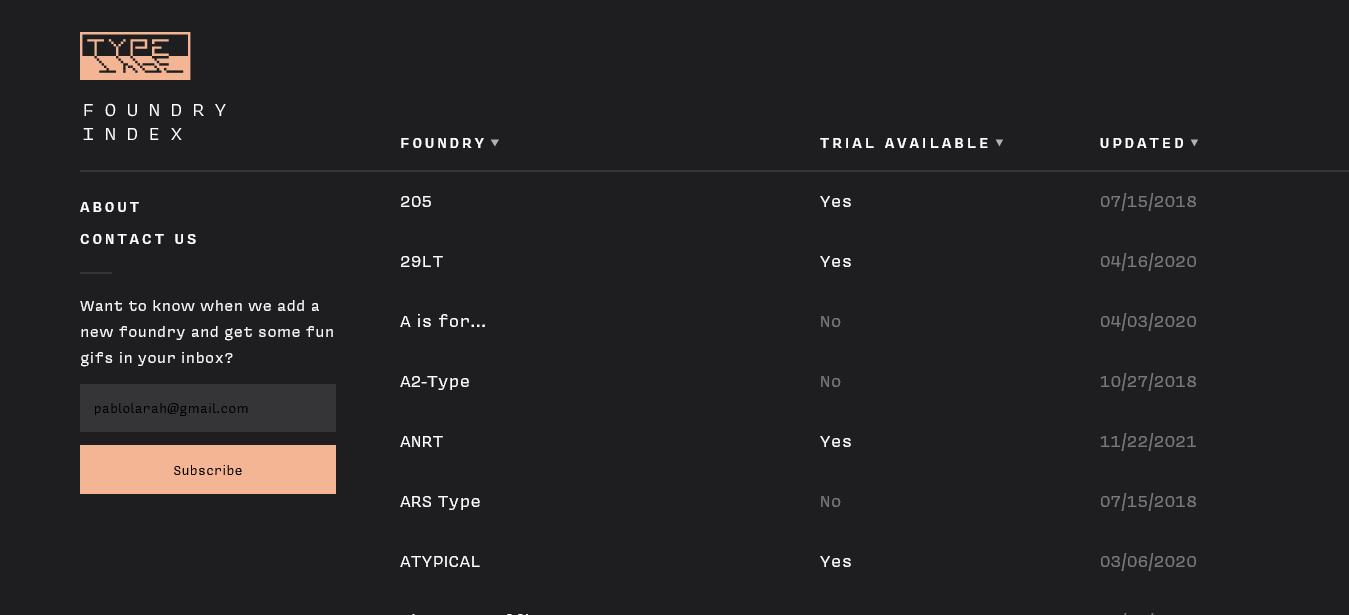Image resolution: width=1349 pixels, height=615 pixels.
Task: Click the Foundry column header label
Action: pyautogui.click(x=443, y=143)
